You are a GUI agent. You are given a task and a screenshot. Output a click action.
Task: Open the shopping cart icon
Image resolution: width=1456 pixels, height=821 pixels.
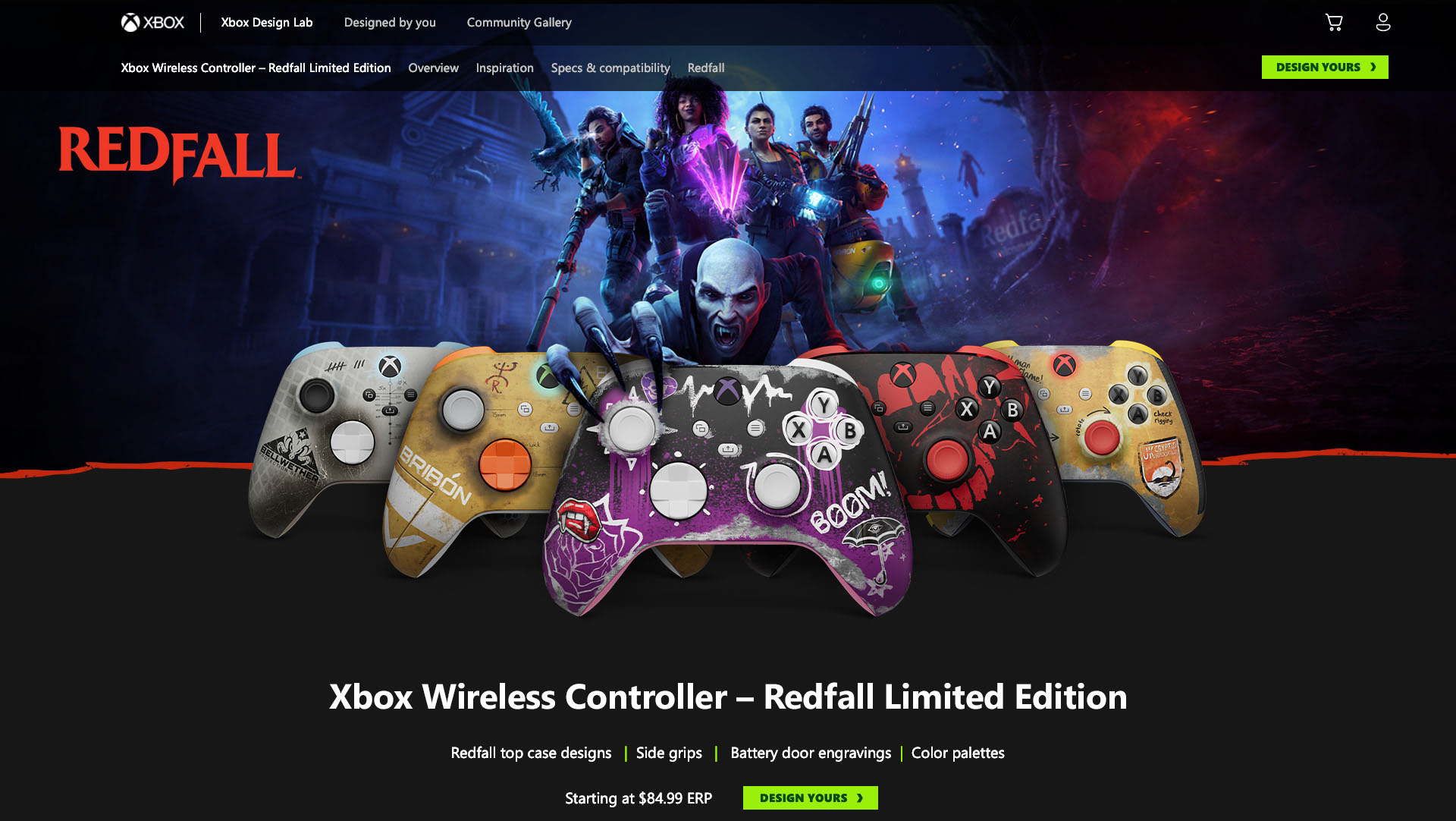point(1334,22)
